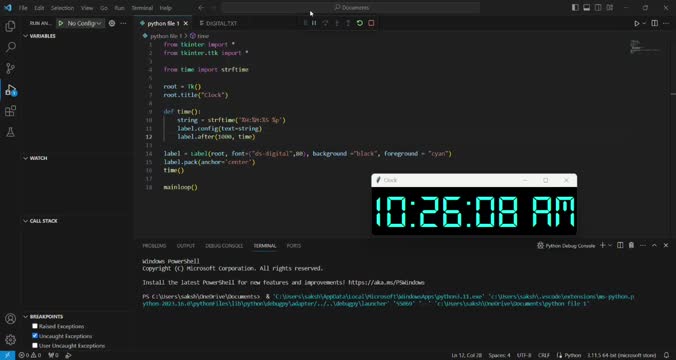Open the Extensions view icon

[10, 111]
